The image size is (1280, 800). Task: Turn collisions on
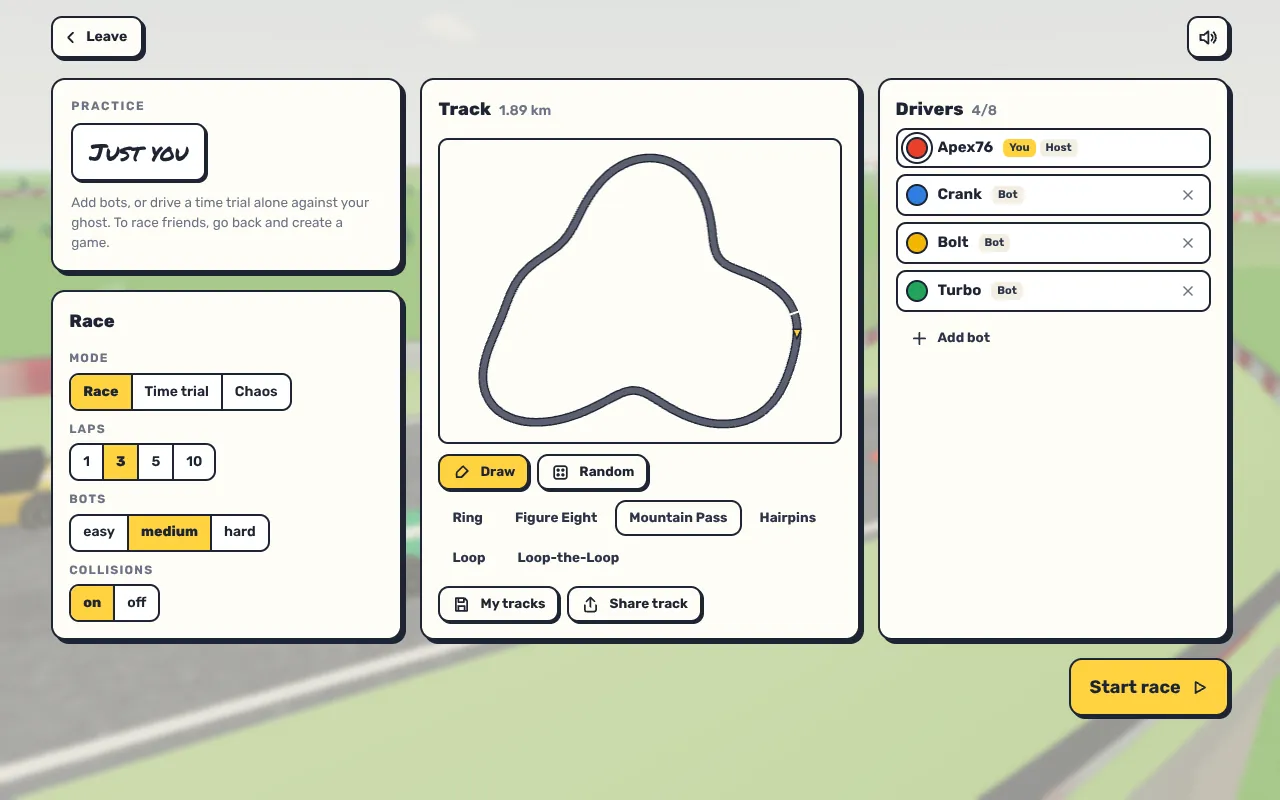(92, 603)
